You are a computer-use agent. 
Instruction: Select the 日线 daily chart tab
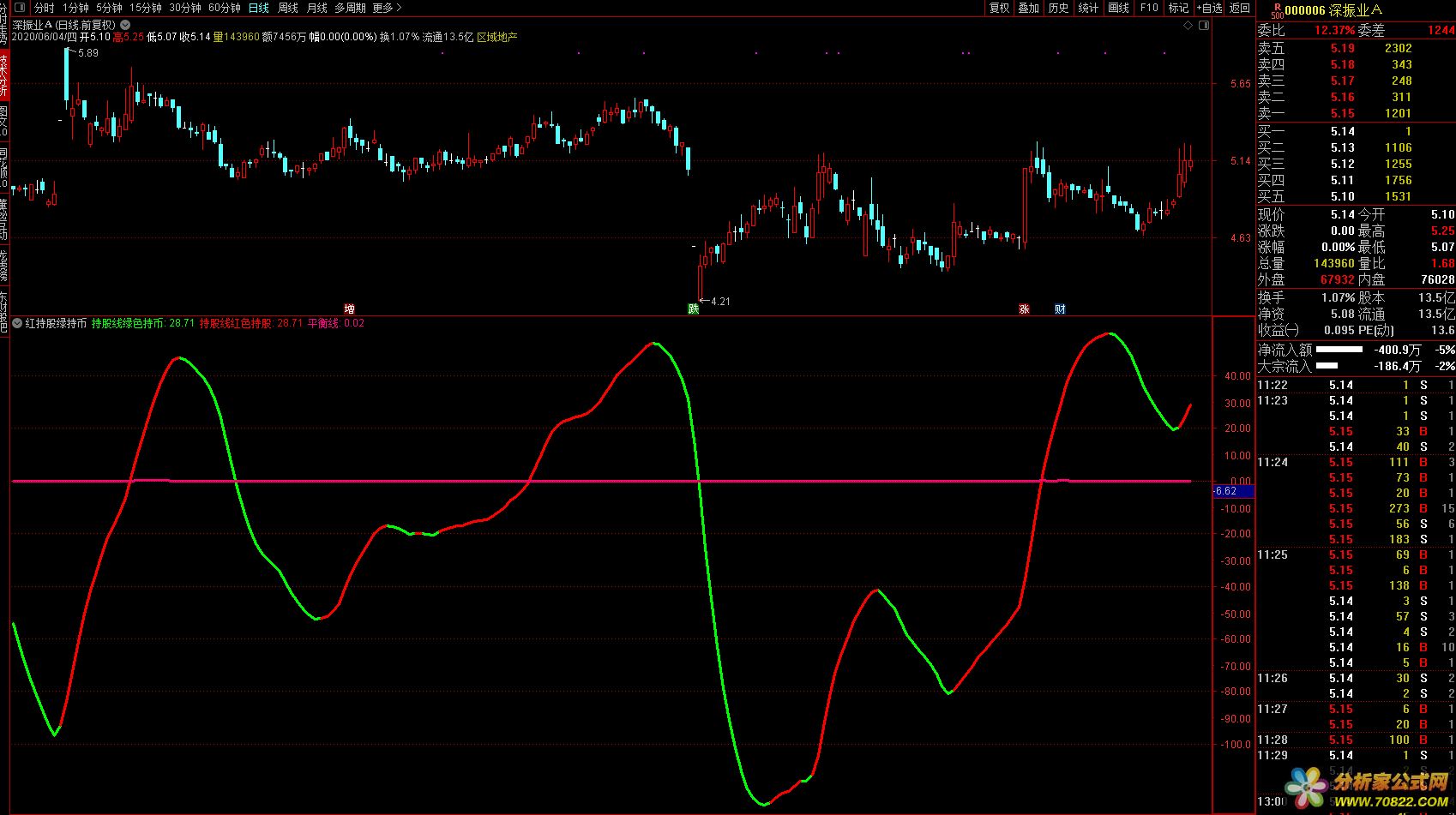click(x=258, y=8)
